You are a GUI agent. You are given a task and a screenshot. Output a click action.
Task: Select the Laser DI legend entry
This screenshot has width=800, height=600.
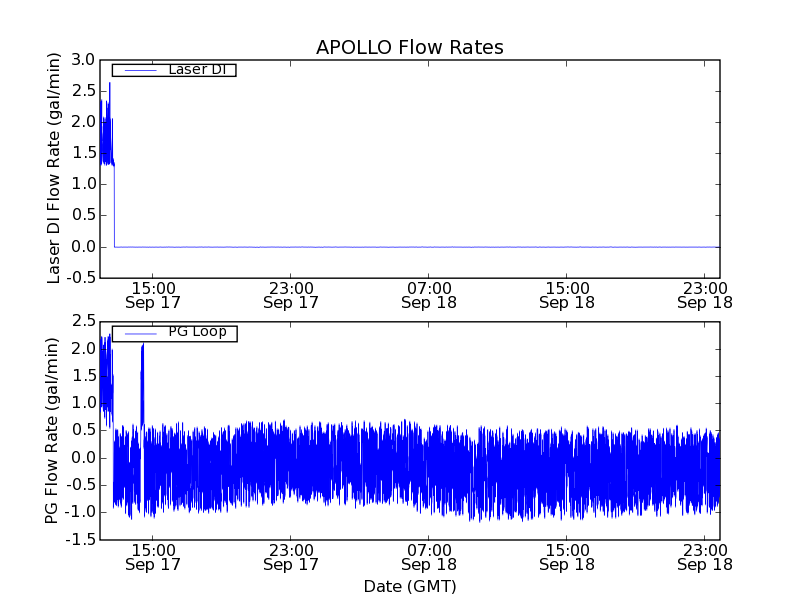(174, 69)
